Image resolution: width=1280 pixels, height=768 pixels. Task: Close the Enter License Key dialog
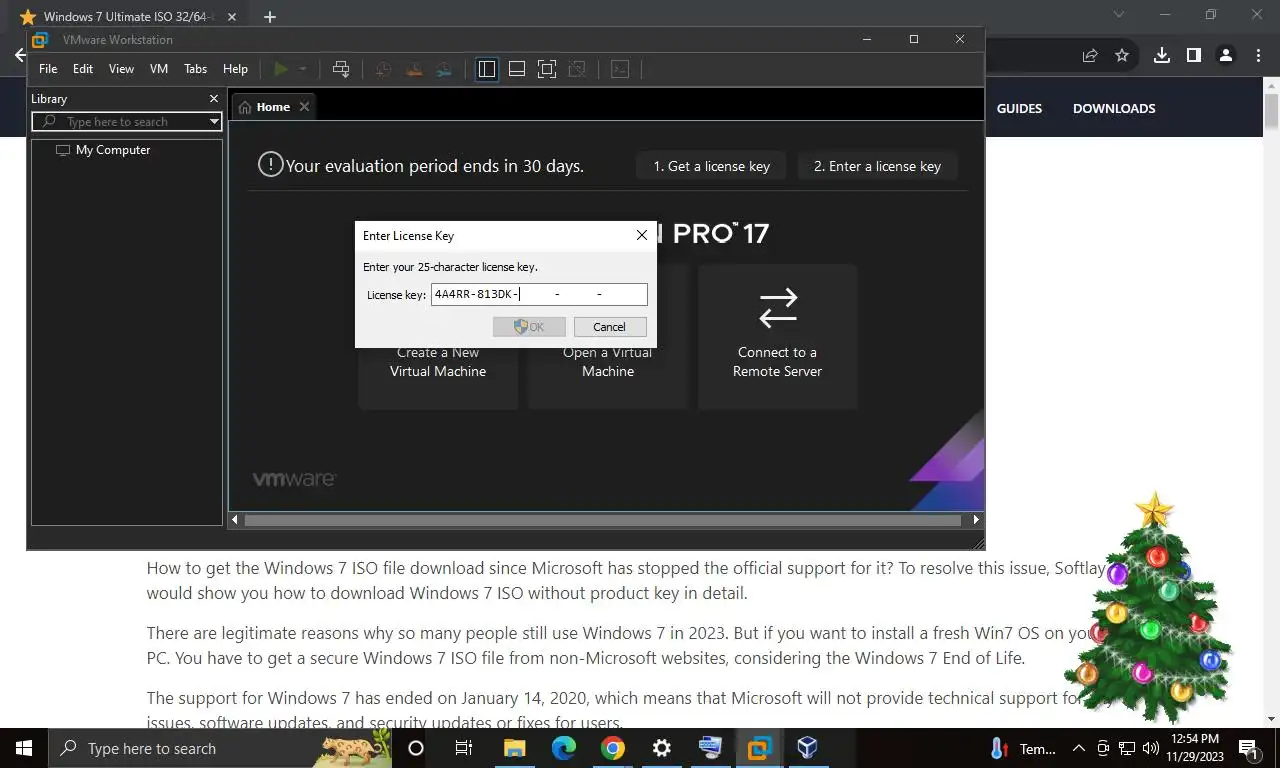642,235
